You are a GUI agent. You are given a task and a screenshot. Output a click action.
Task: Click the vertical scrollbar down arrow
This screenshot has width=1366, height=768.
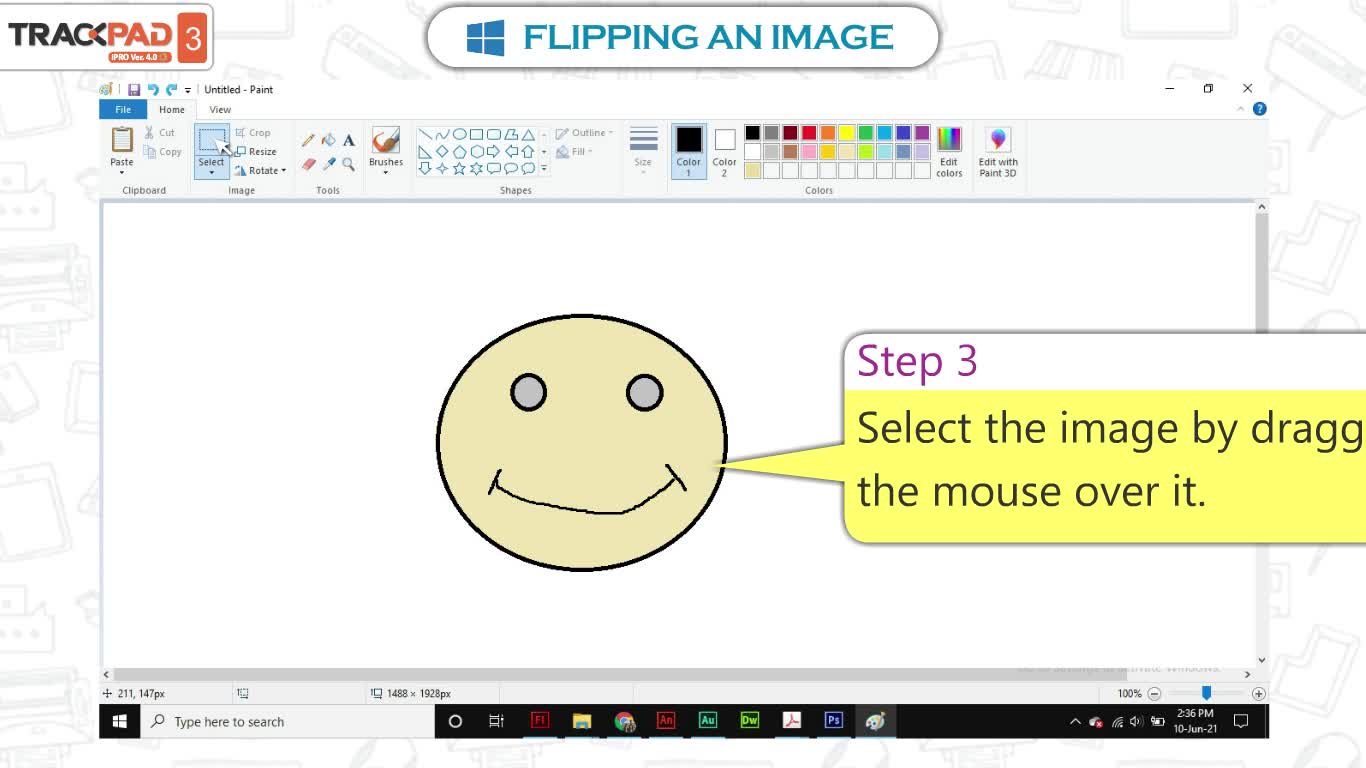1261,660
